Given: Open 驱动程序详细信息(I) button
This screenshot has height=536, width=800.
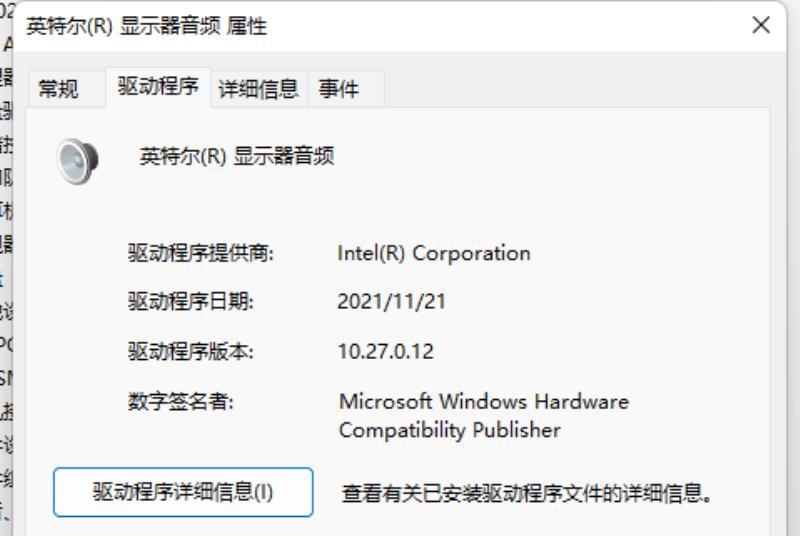Looking at the screenshot, I should point(183,492).
